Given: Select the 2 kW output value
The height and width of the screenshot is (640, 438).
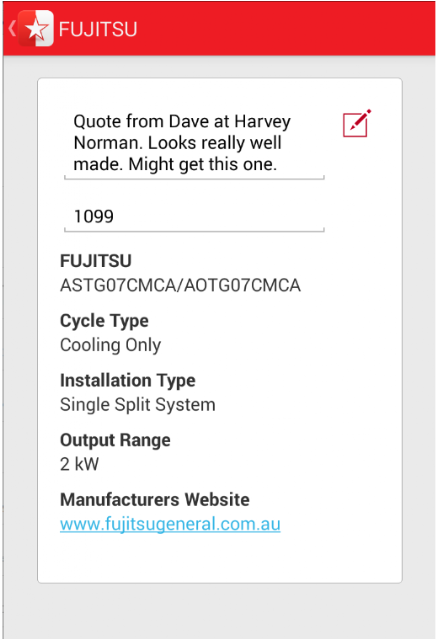Looking at the screenshot, I should pos(79,464).
